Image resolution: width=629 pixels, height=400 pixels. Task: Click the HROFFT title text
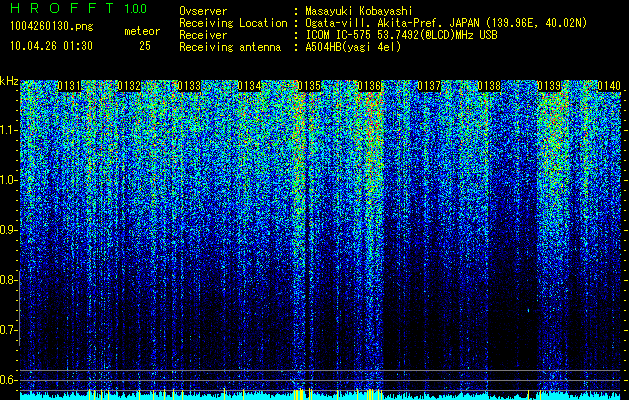point(62,8)
